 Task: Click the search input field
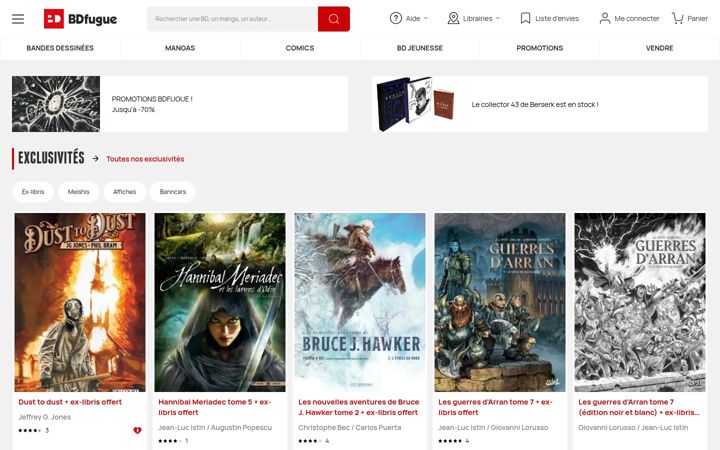[232, 19]
